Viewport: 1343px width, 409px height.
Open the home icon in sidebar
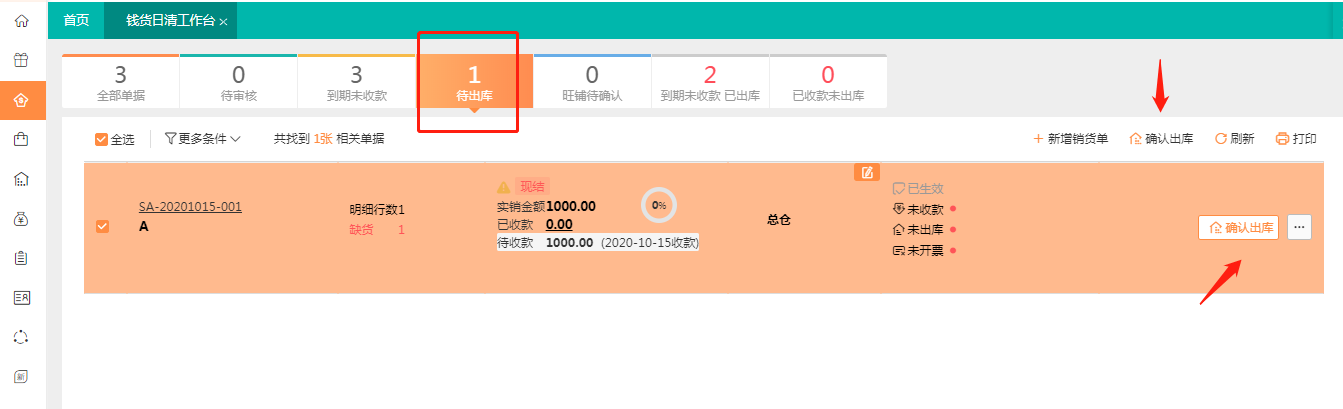coord(22,21)
